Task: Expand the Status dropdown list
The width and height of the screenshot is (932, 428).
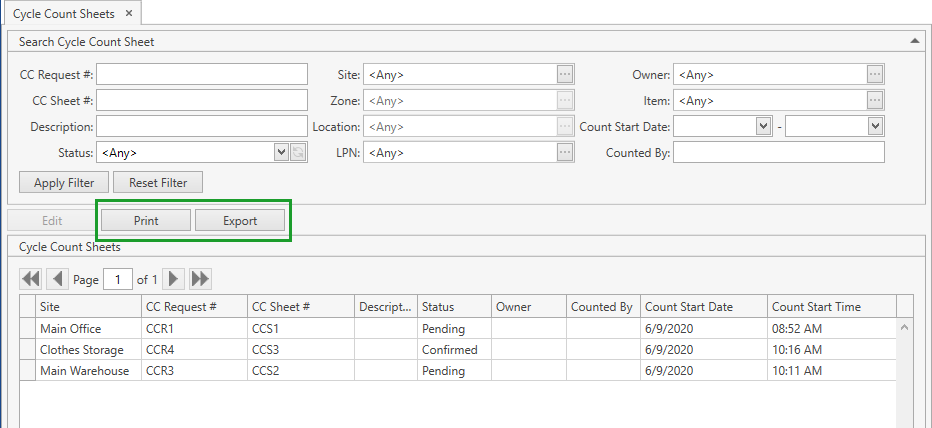Action: (281, 152)
